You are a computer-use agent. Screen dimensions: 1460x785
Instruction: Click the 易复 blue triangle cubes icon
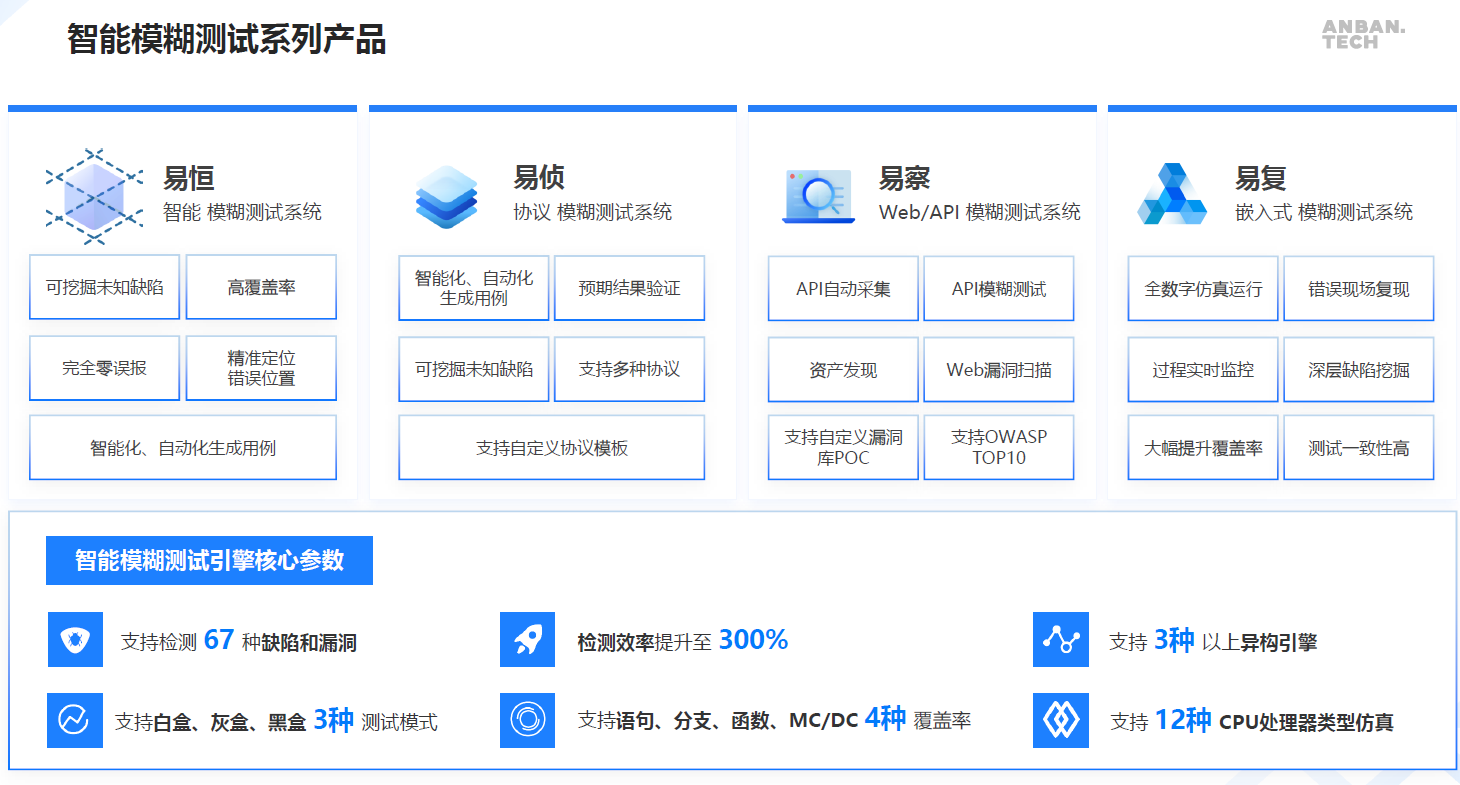coord(1171,194)
